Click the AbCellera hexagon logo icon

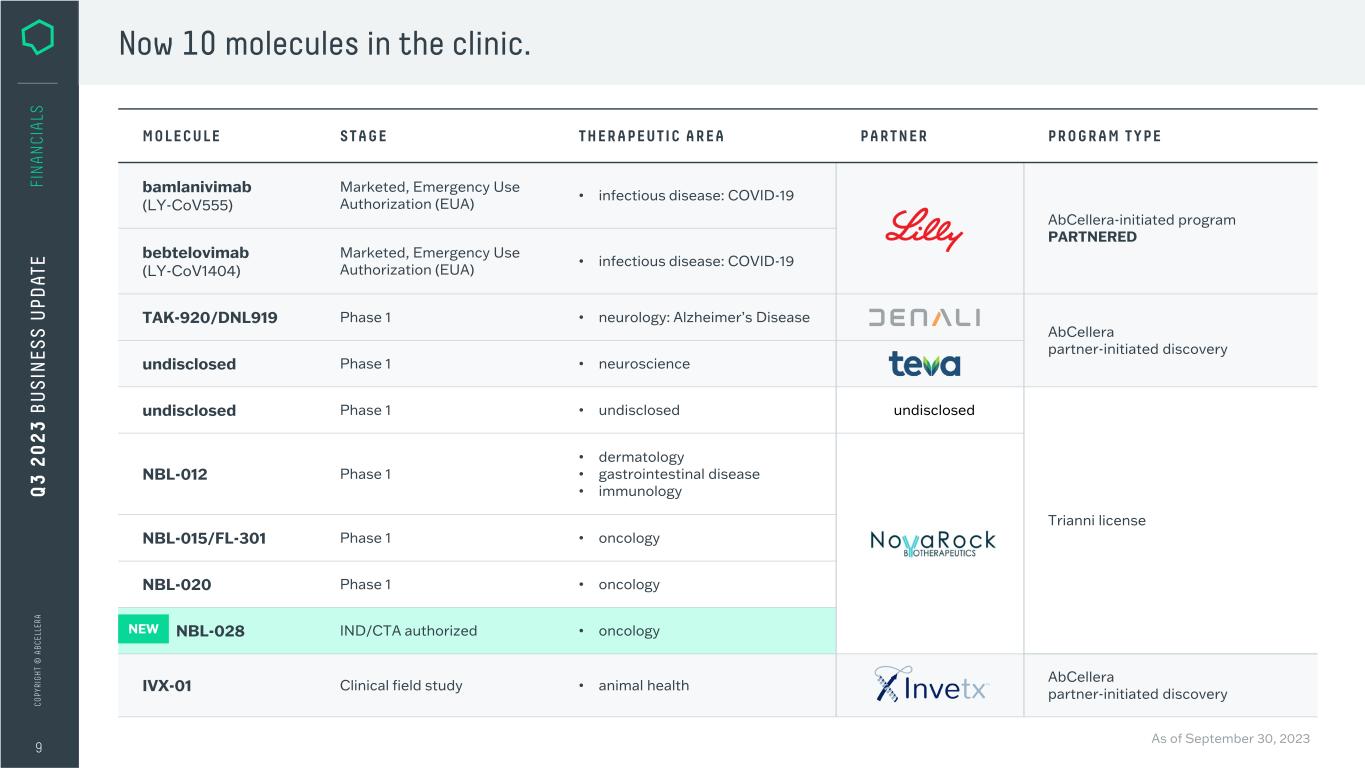click(x=38, y=38)
